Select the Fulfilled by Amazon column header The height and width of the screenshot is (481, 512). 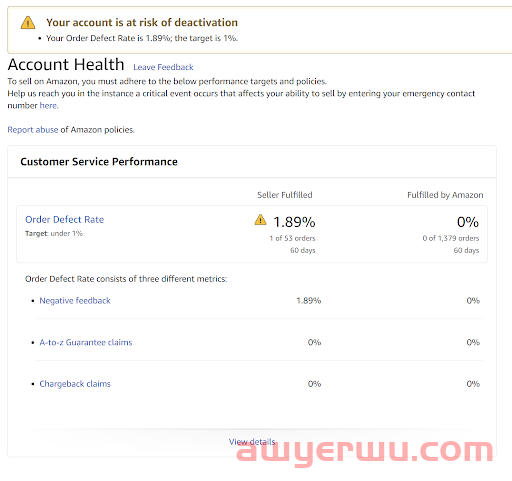445,195
